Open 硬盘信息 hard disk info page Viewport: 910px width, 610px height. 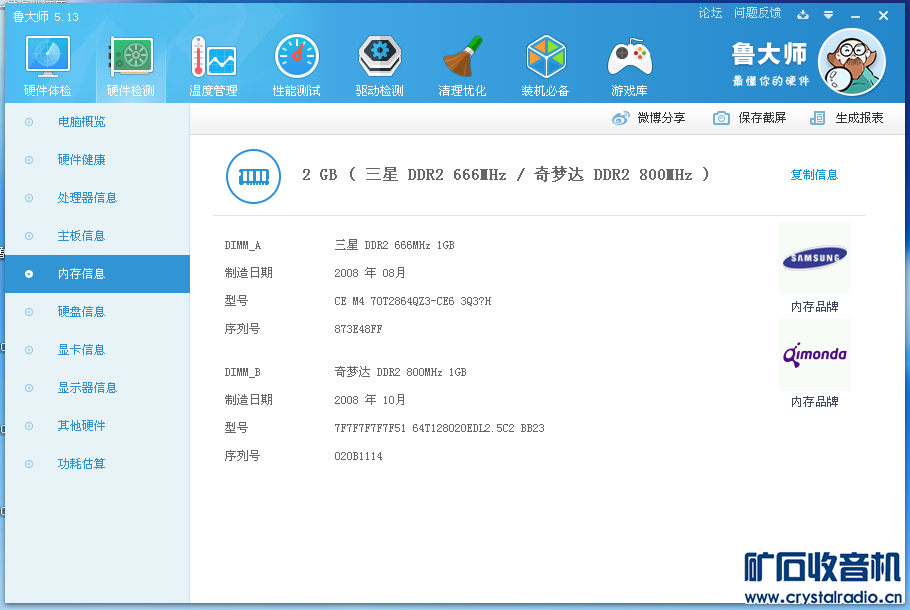[x=81, y=312]
